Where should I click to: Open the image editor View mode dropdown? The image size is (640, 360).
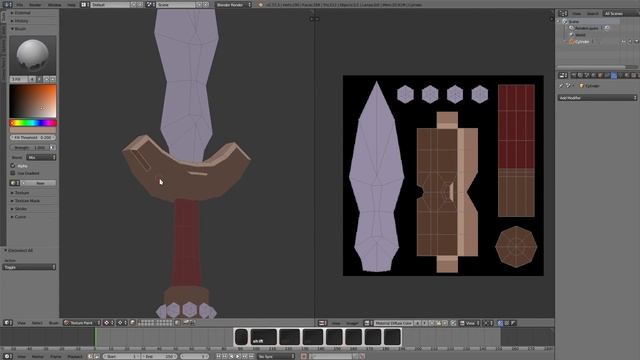pyautogui.click(x=470, y=323)
